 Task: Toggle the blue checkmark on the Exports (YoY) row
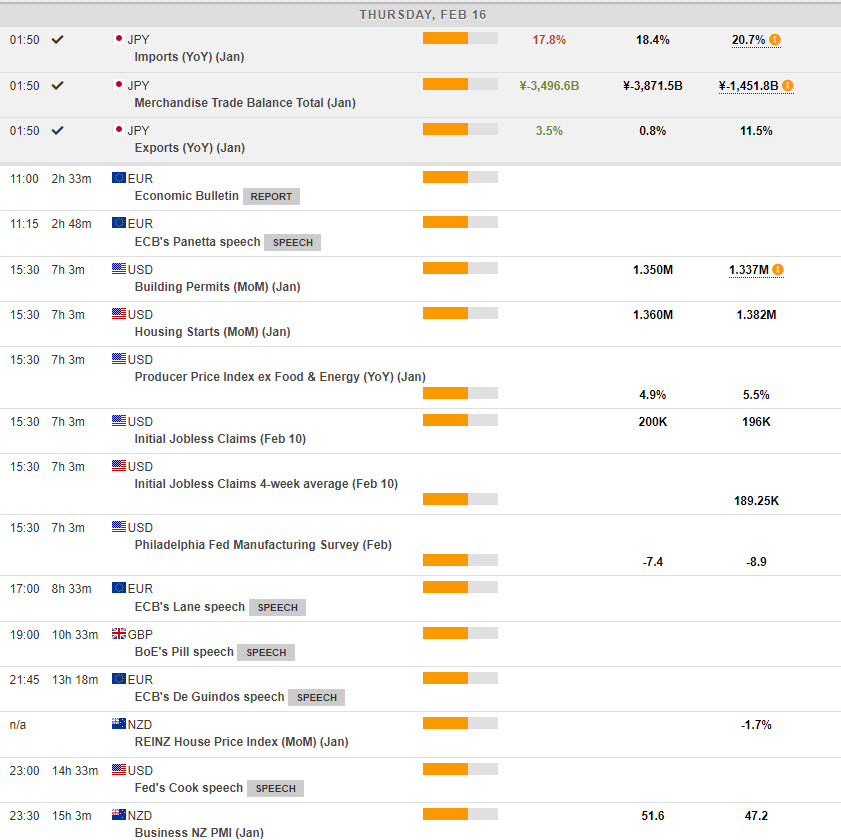coord(58,131)
